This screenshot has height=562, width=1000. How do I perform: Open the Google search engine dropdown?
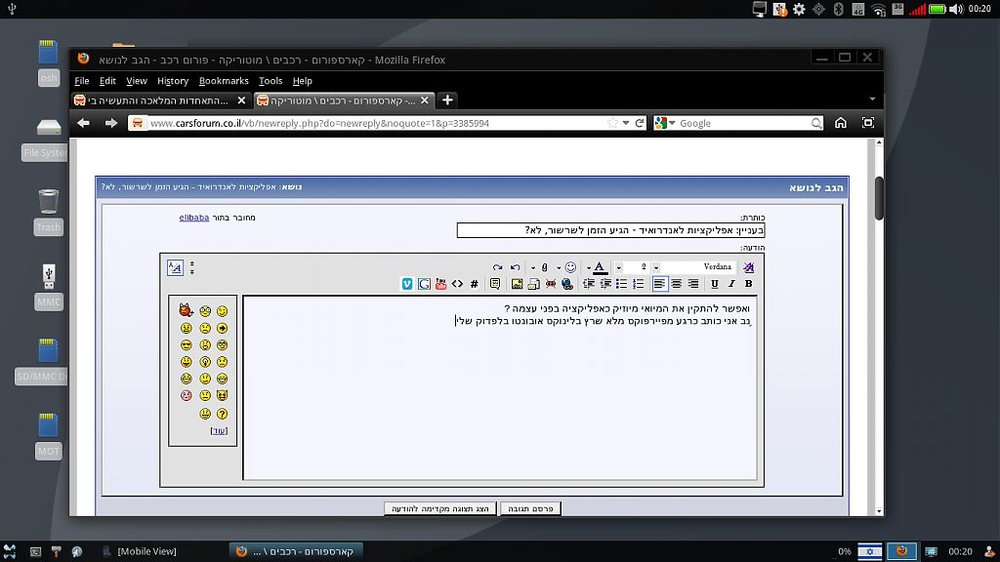pyautogui.click(x=672, y=123)
